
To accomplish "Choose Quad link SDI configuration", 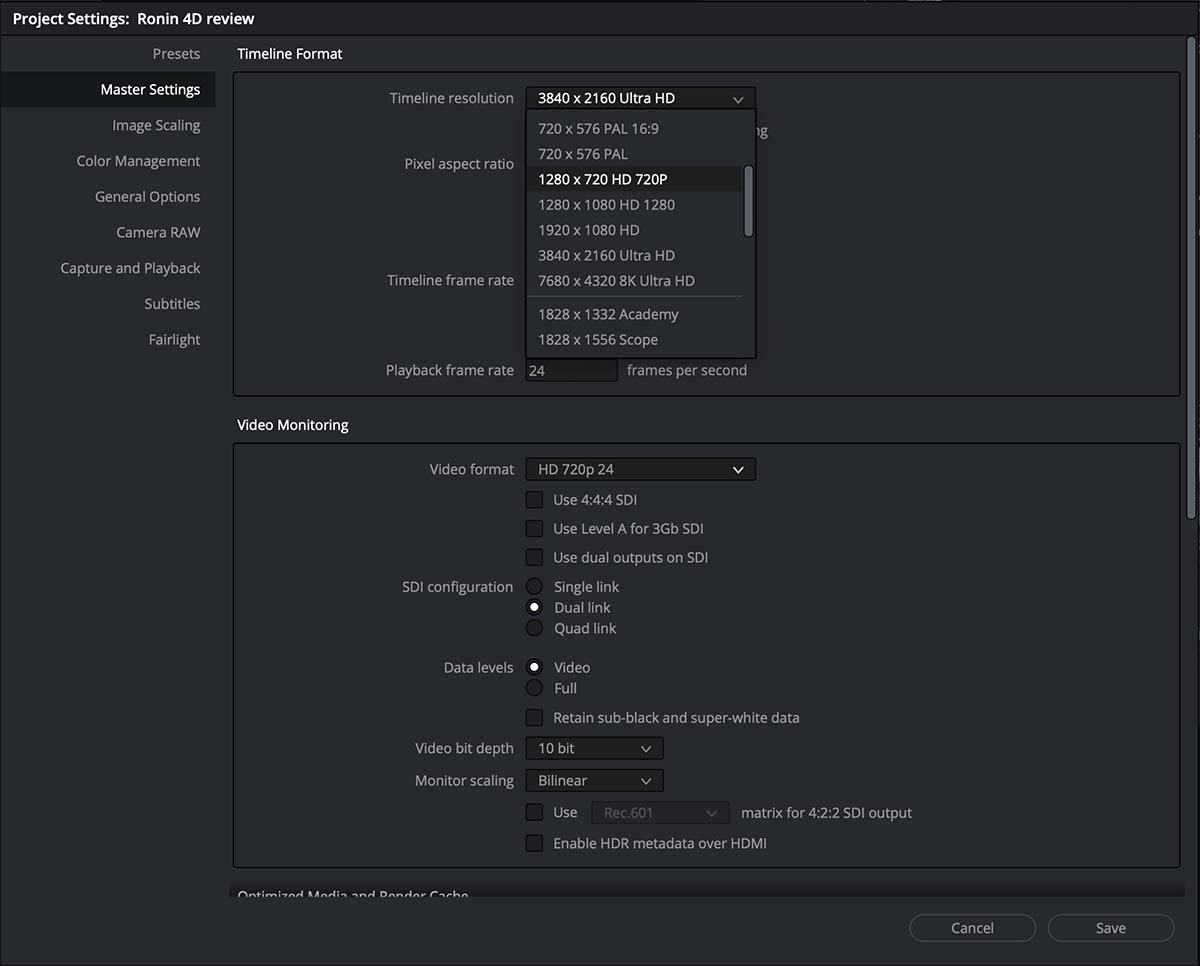I will [x=535, y=629].
